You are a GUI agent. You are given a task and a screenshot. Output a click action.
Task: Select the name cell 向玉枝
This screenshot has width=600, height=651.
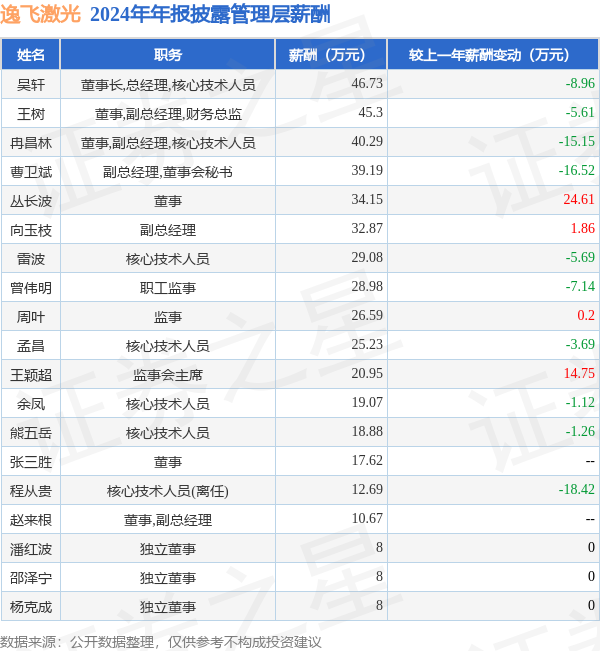point(31,230)
